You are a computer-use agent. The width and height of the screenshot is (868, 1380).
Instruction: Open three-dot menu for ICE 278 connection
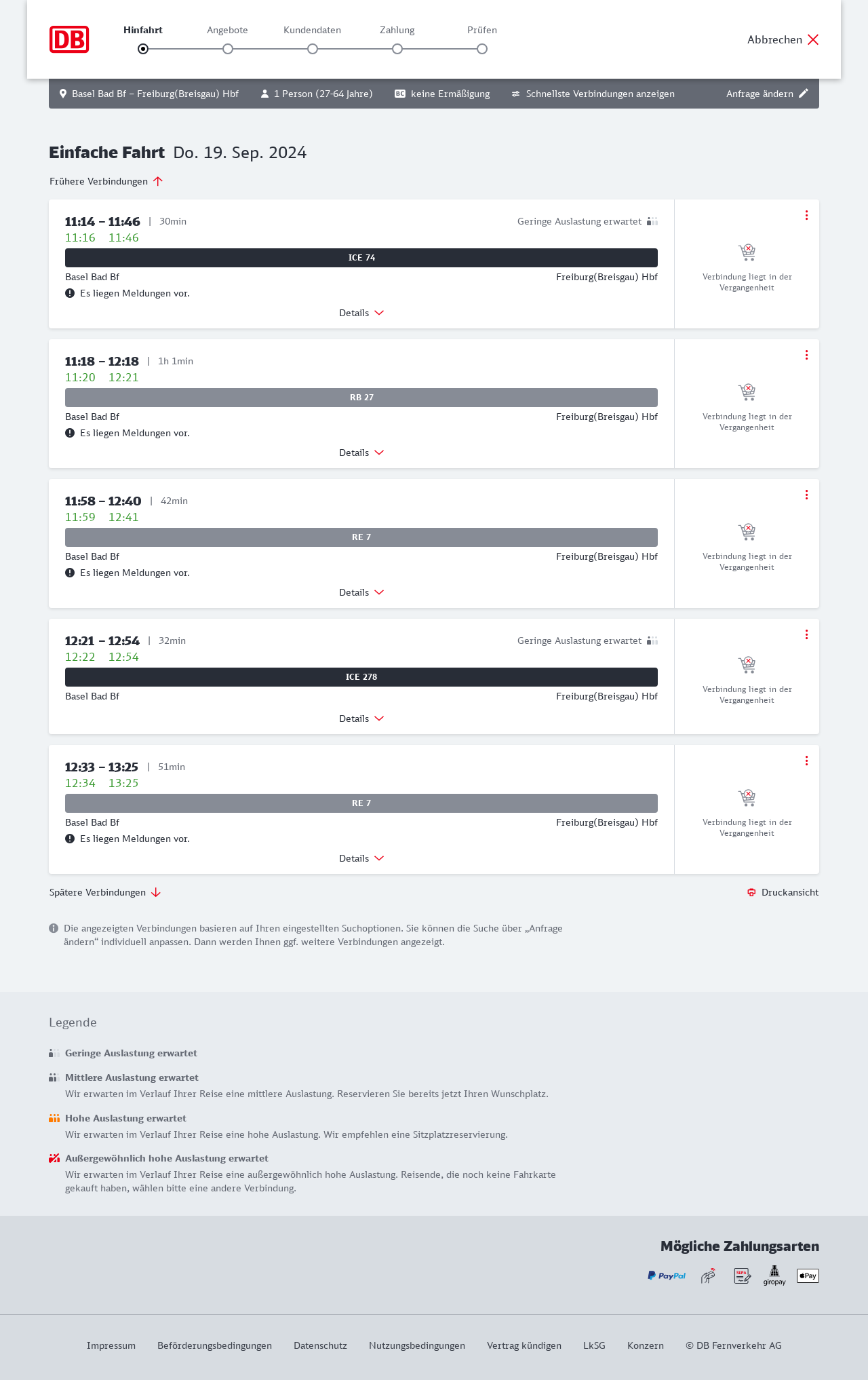click(x=806, y=634)
